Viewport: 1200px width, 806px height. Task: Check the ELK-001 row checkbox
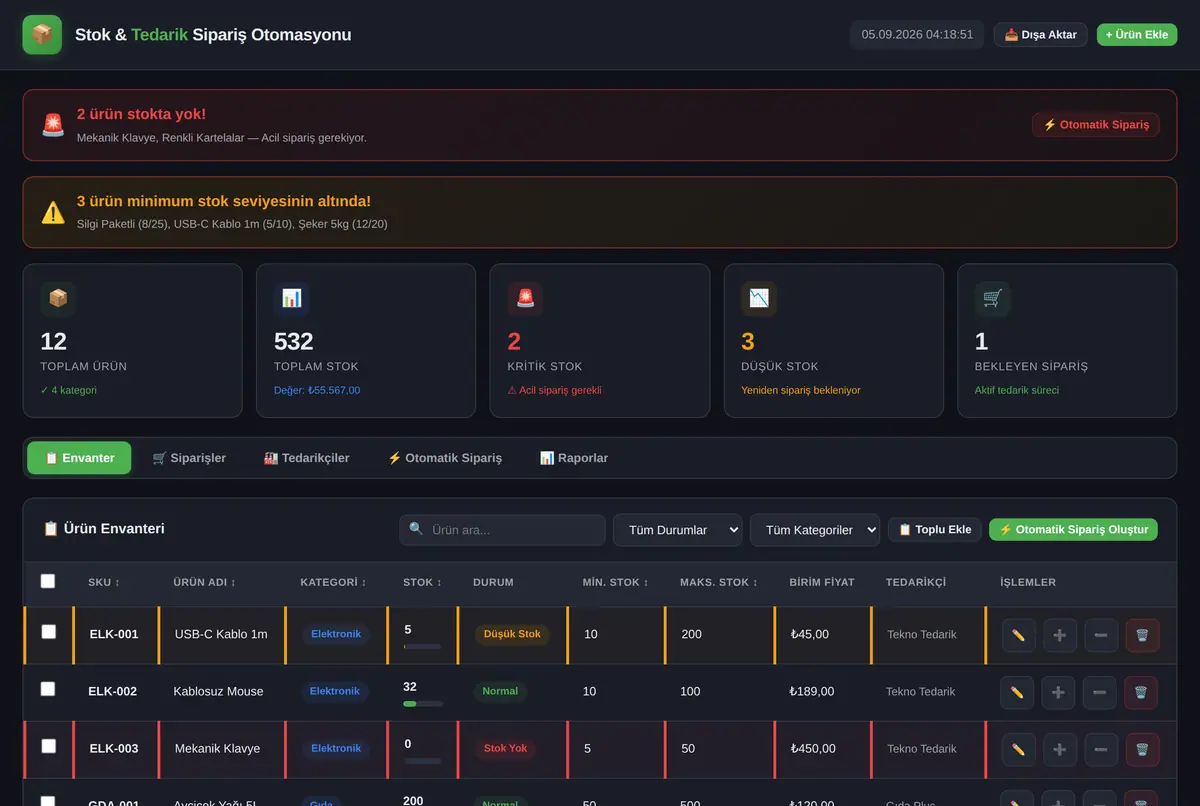[x=49, y=632]
